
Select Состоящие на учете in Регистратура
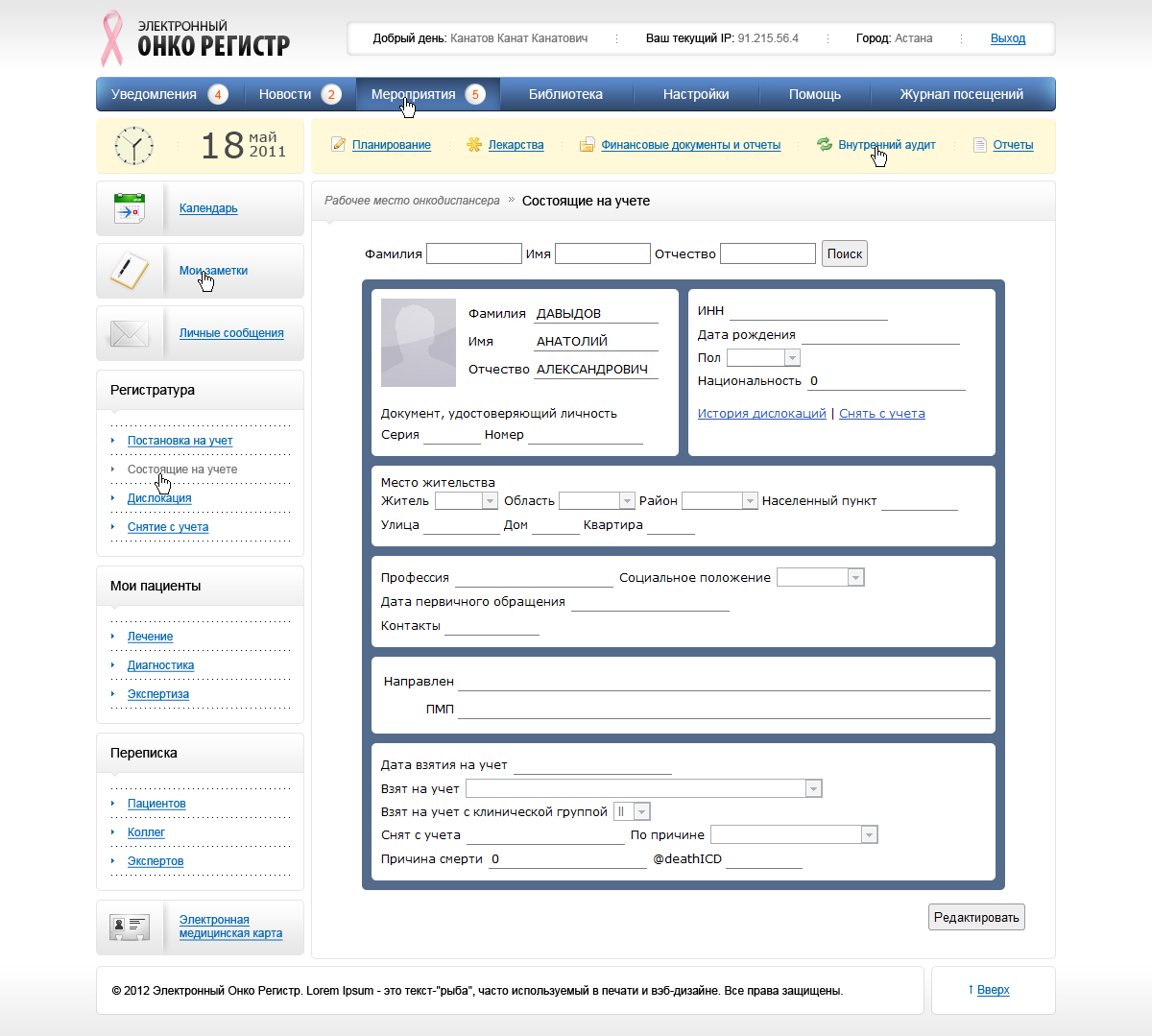[182, 470]
